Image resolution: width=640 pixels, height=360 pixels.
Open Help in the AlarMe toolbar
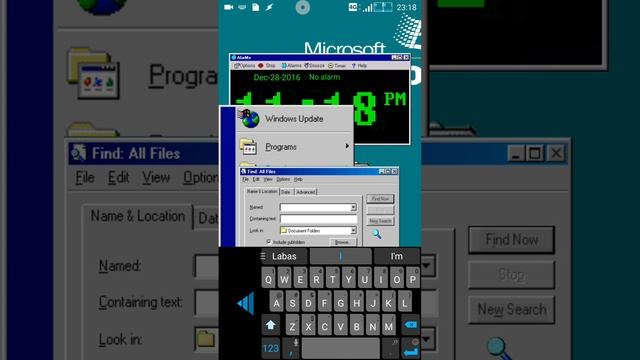(359, 65)
